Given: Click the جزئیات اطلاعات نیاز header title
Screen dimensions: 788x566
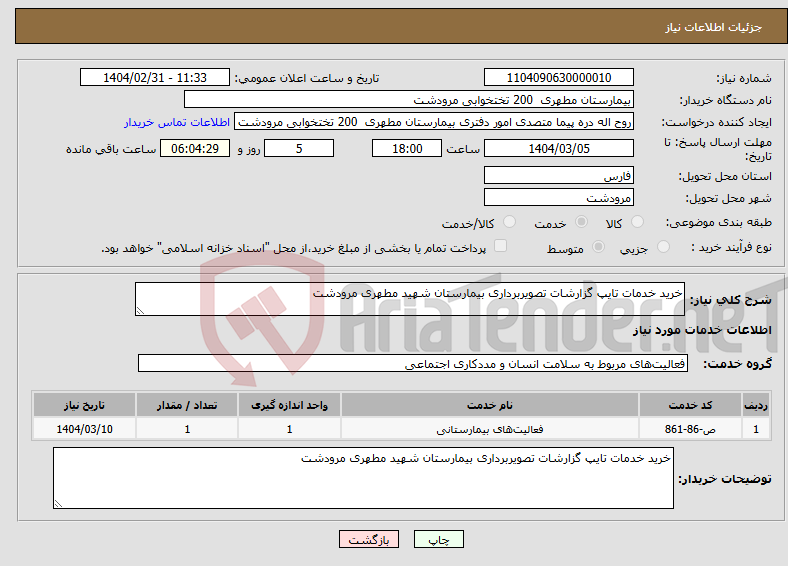Looking at the screenshot, I should click(x=714, y=27).
